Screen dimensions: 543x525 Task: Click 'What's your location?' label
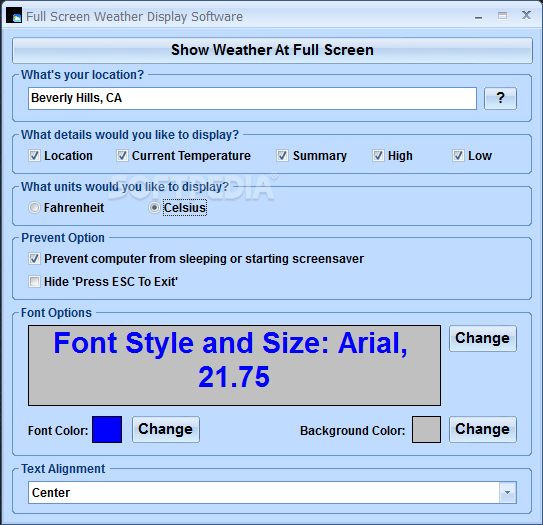[82, 75]
